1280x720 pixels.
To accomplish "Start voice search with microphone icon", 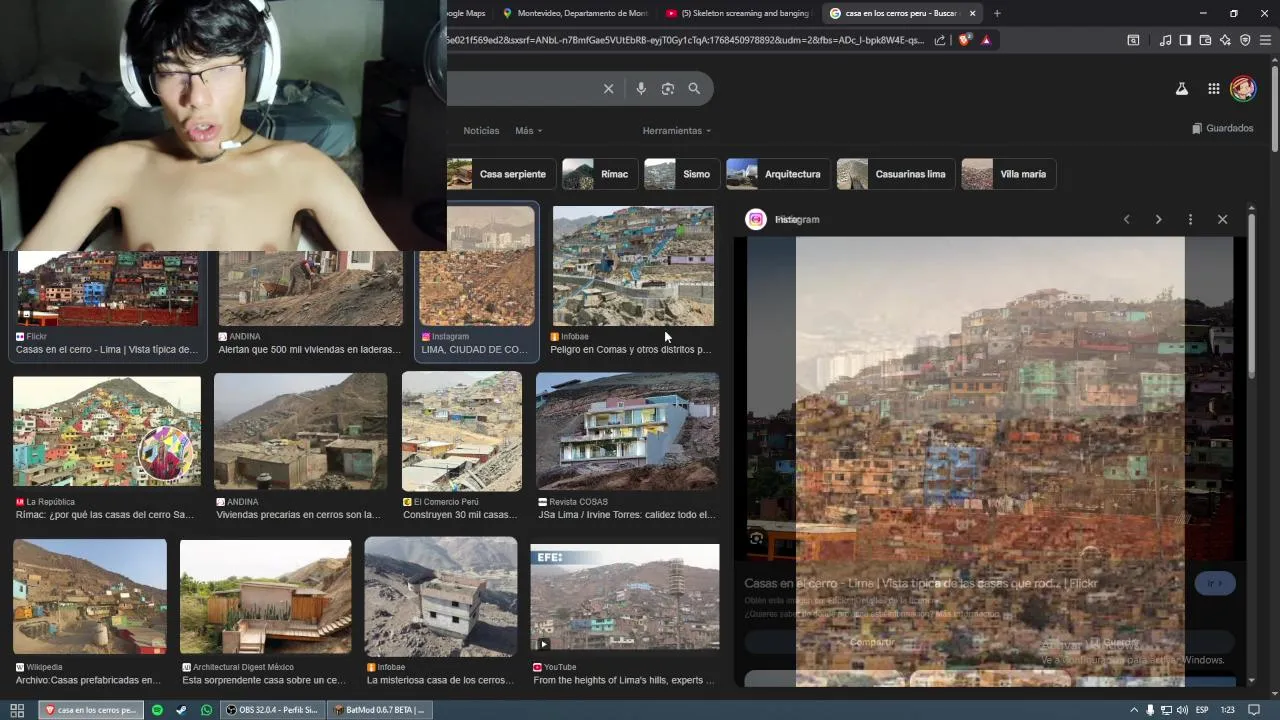I will pyautogui.click(x=641, y=89).
